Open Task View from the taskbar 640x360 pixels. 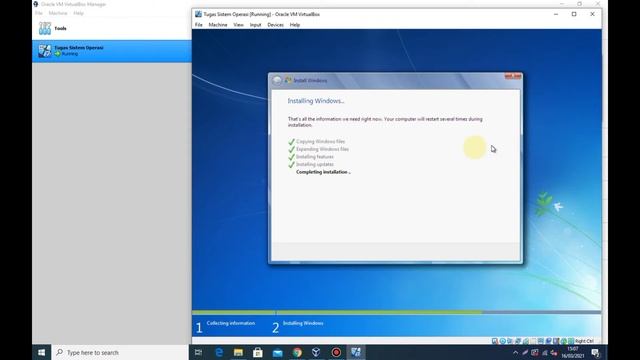(198, 352)
